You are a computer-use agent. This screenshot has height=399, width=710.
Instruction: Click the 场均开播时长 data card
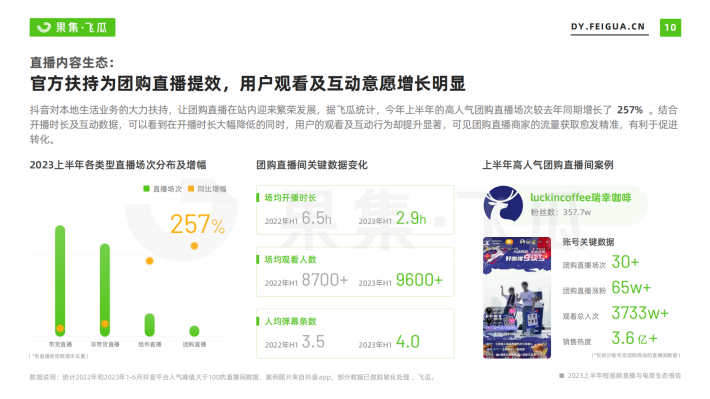tap(355, 210)
